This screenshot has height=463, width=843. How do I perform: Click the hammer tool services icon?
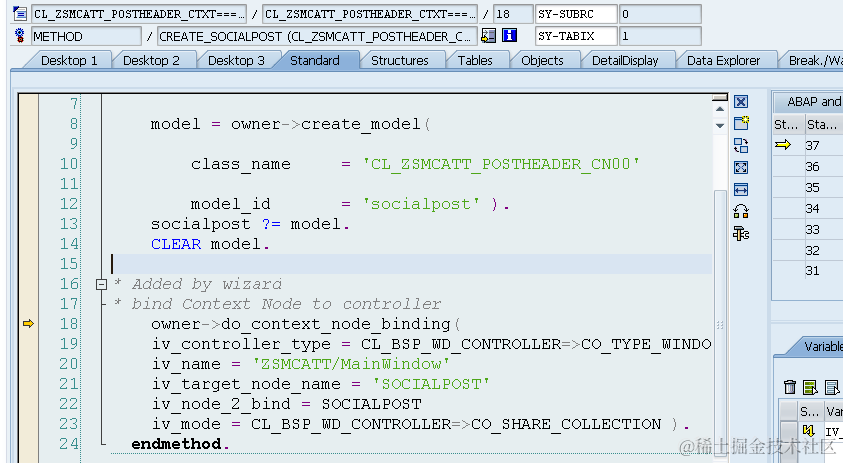[x=741, y=233]
